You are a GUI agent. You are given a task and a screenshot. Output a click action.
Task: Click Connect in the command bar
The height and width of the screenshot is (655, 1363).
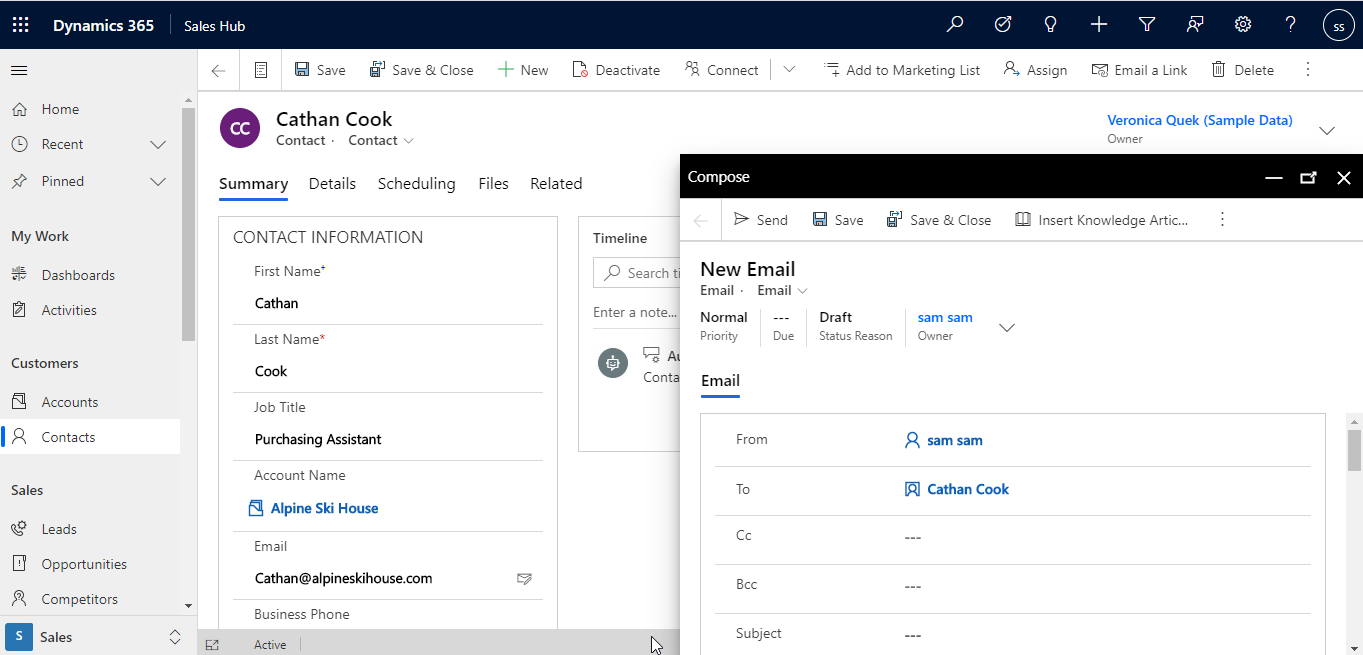pos(722,70)
